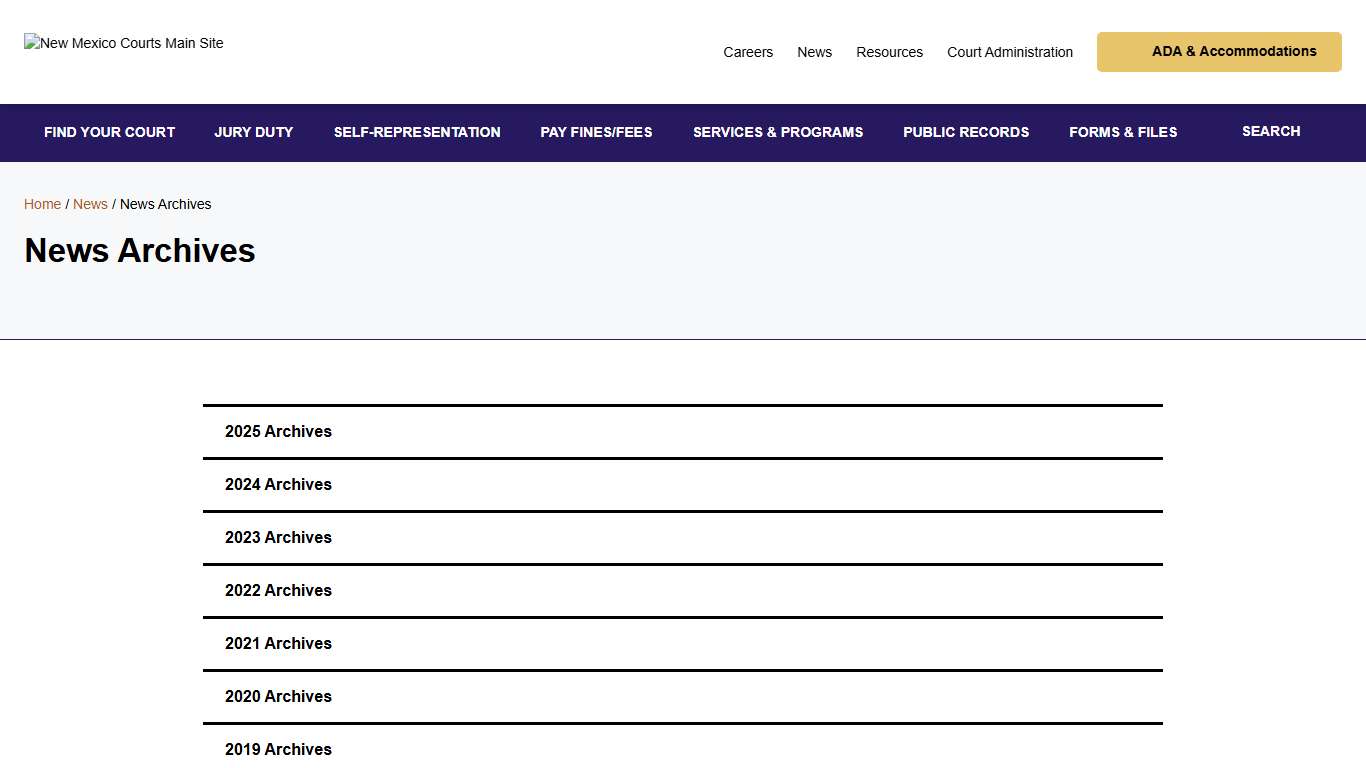Expand the 2022 Archives section
1366x768 pixels.
(x=278, y=591)
